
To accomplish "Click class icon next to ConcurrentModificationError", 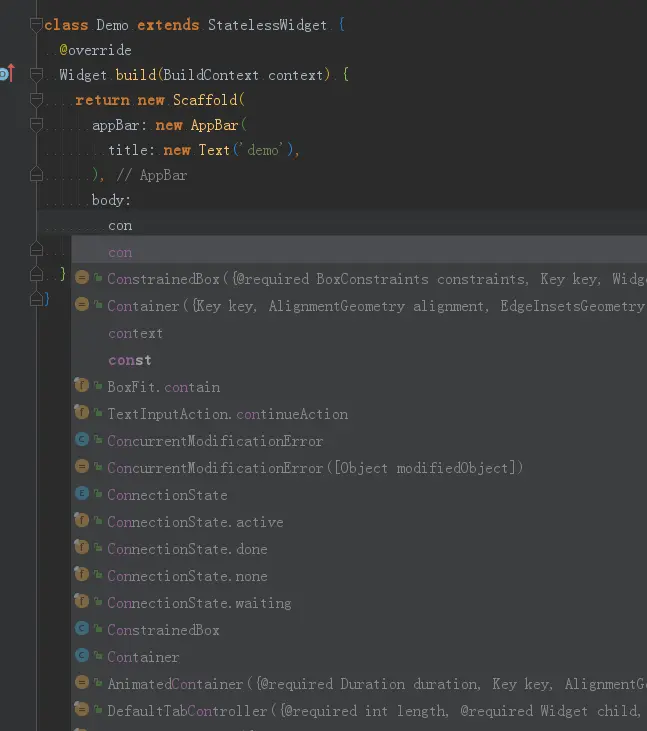I will point(82,439).
